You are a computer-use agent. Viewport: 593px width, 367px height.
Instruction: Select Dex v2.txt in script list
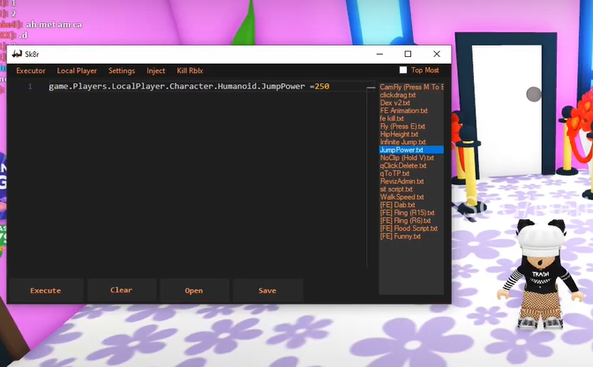pyautogui.click(x=395, y=103)
